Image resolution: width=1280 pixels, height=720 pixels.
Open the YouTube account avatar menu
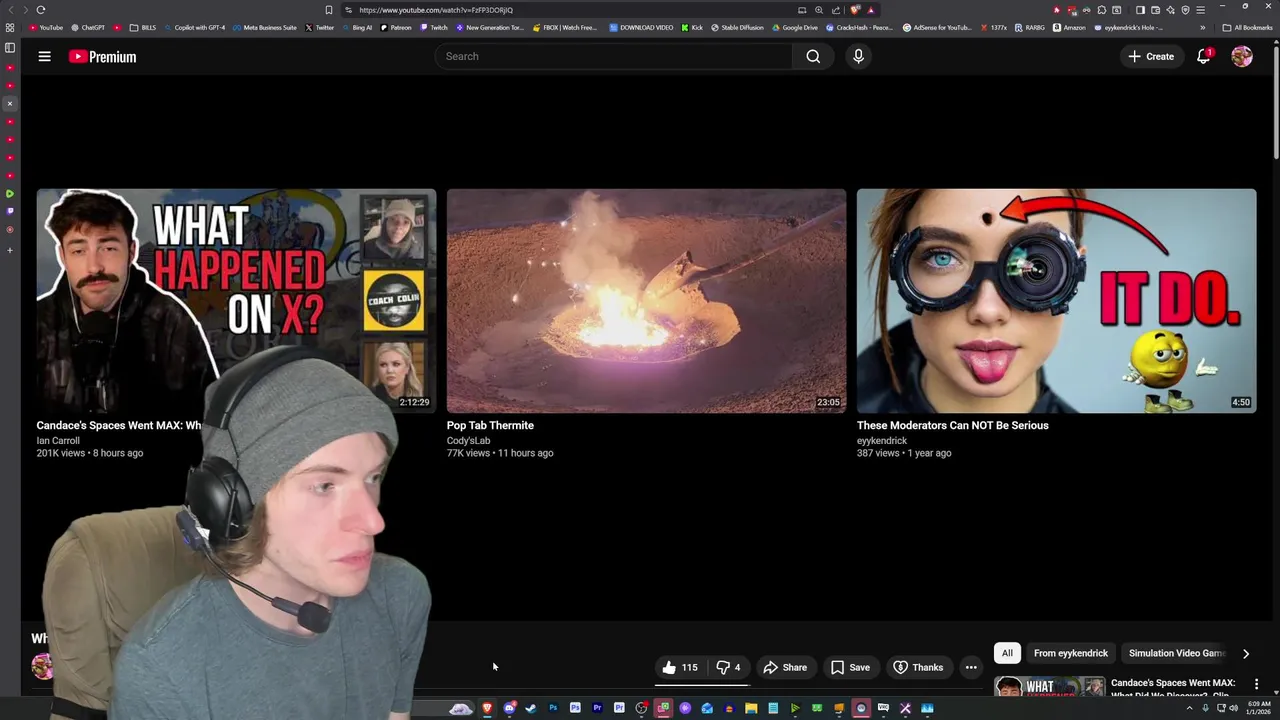[1242, 57]
